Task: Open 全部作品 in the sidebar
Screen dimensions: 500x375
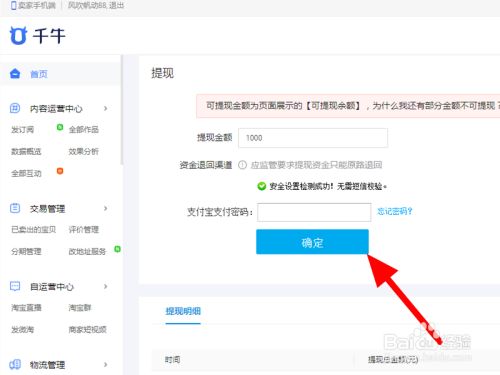Action: [84, 129]
